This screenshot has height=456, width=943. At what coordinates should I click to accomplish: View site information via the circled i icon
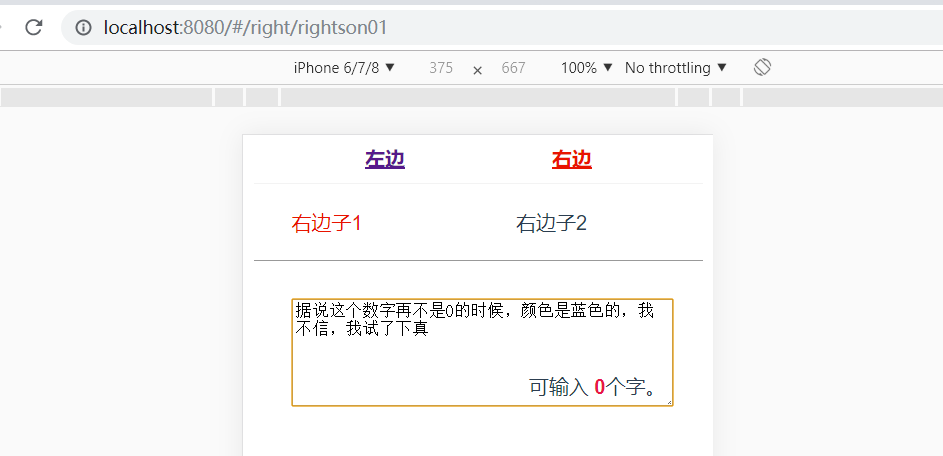(83, 28)
